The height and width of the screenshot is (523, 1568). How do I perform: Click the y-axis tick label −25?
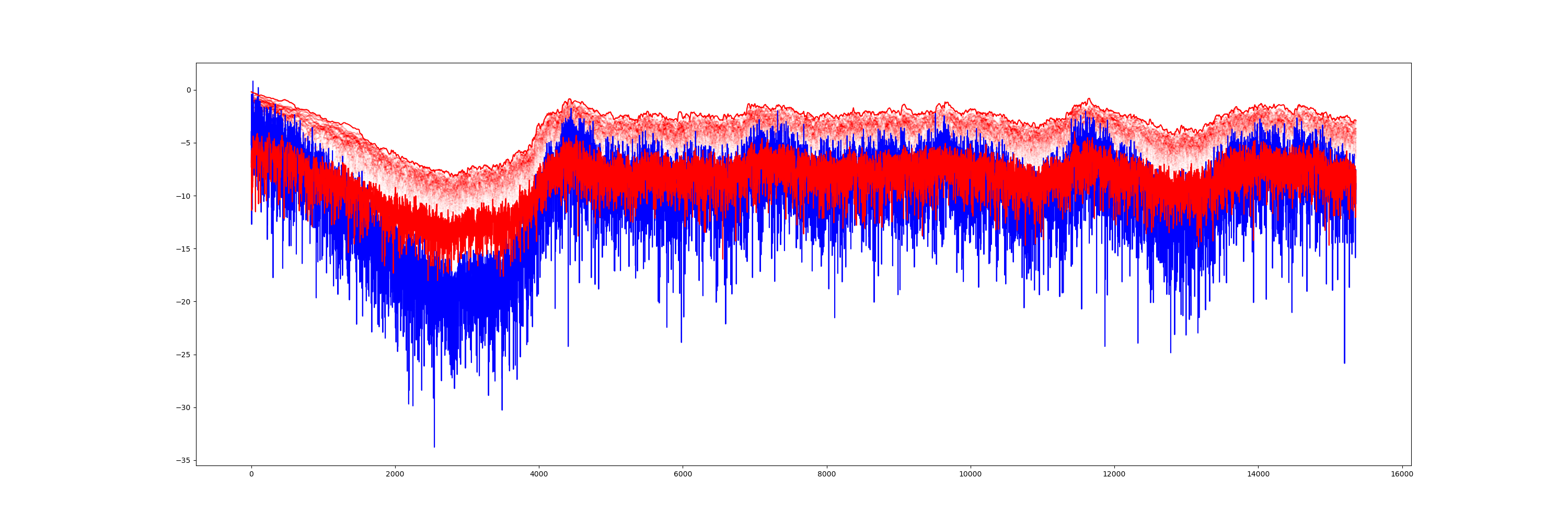click(x=183, y=355)
